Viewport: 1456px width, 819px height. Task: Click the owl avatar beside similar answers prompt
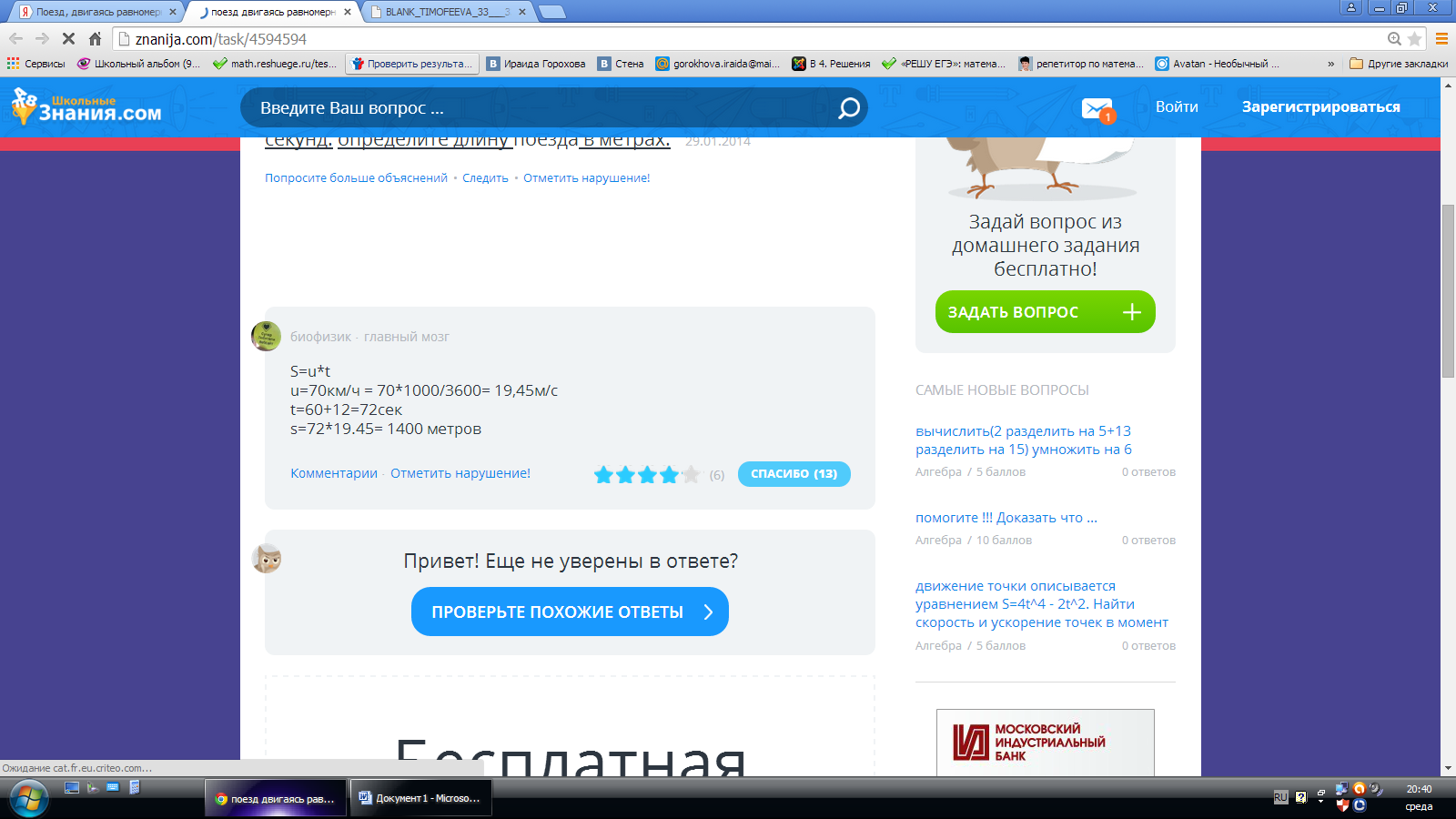click(267, 559)
